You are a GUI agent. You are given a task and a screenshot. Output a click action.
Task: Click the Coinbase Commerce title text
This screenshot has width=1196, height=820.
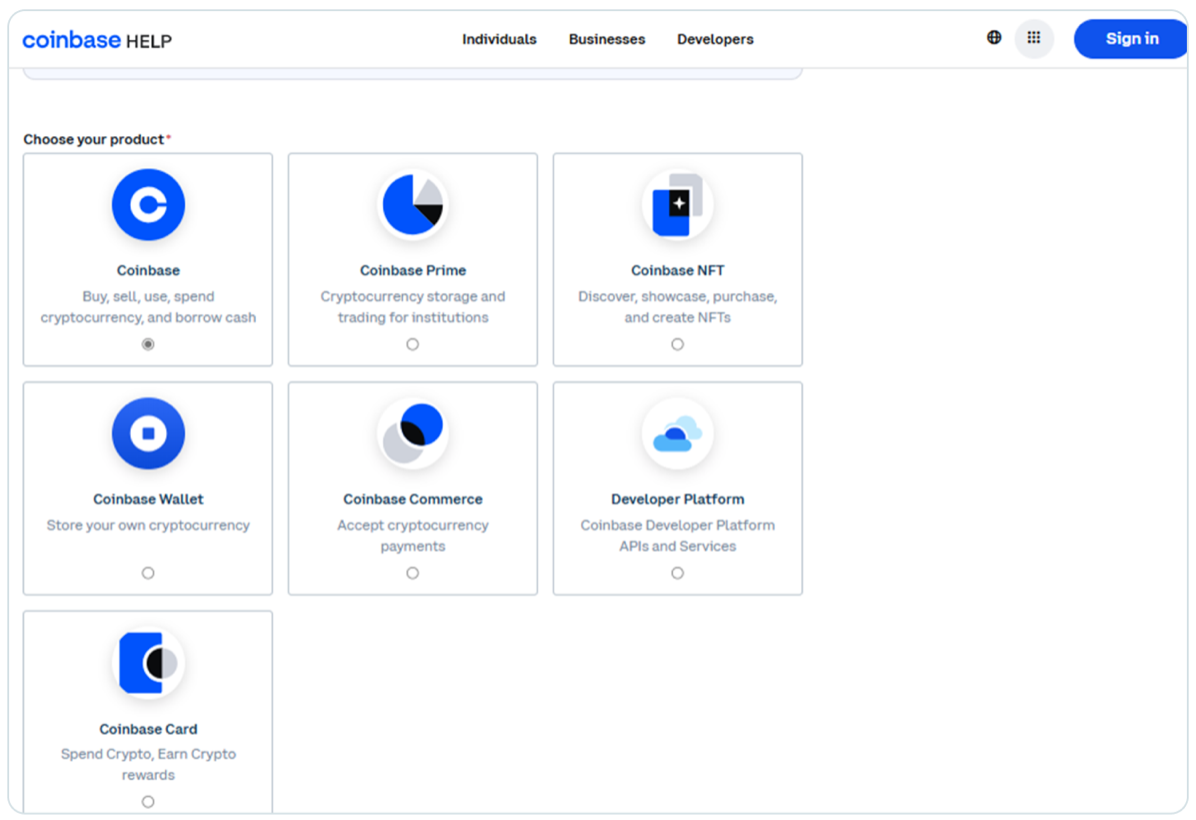tap(413, 499)
